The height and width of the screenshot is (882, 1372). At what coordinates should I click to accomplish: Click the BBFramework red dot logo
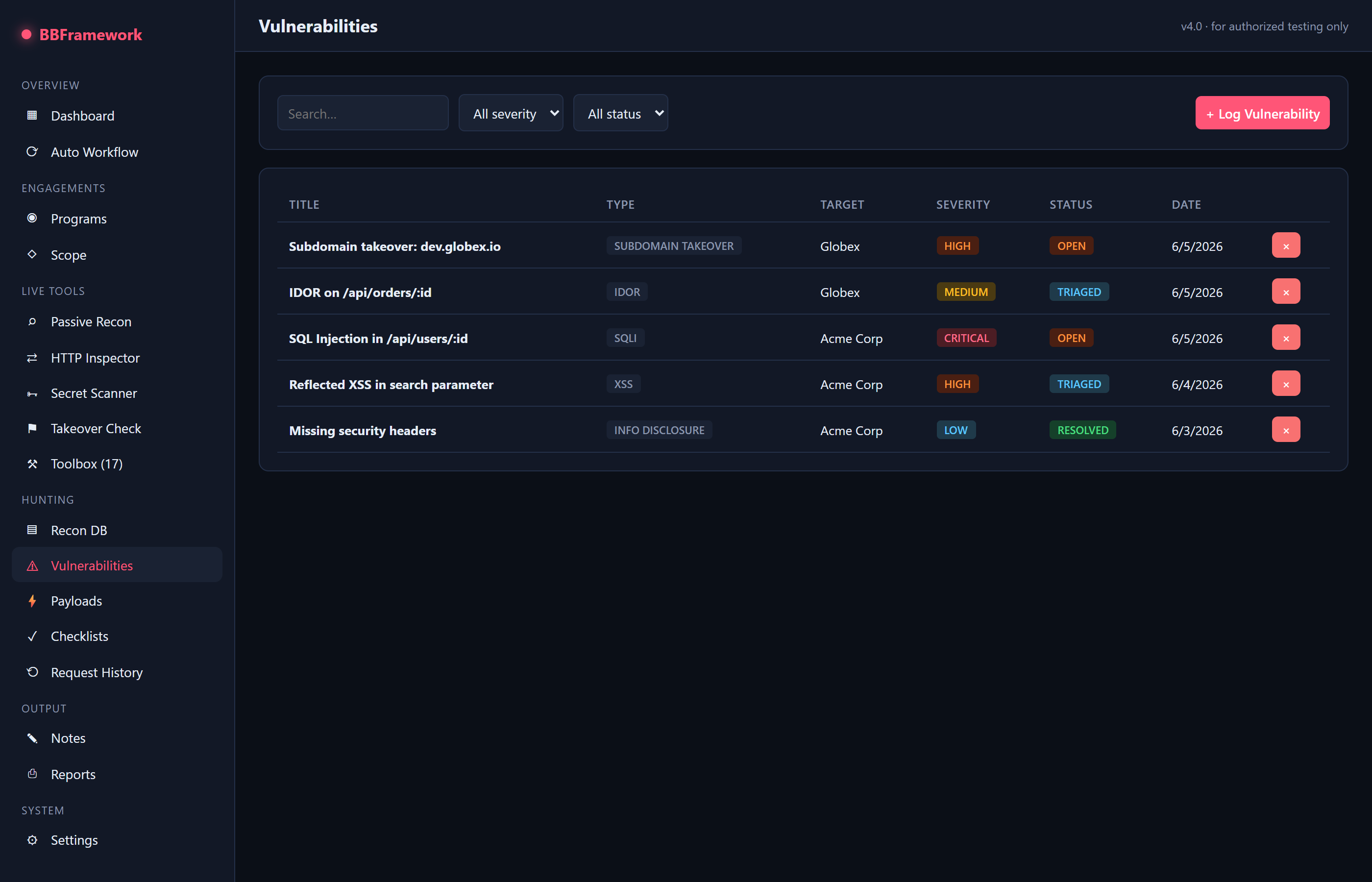tap(26, 34)
